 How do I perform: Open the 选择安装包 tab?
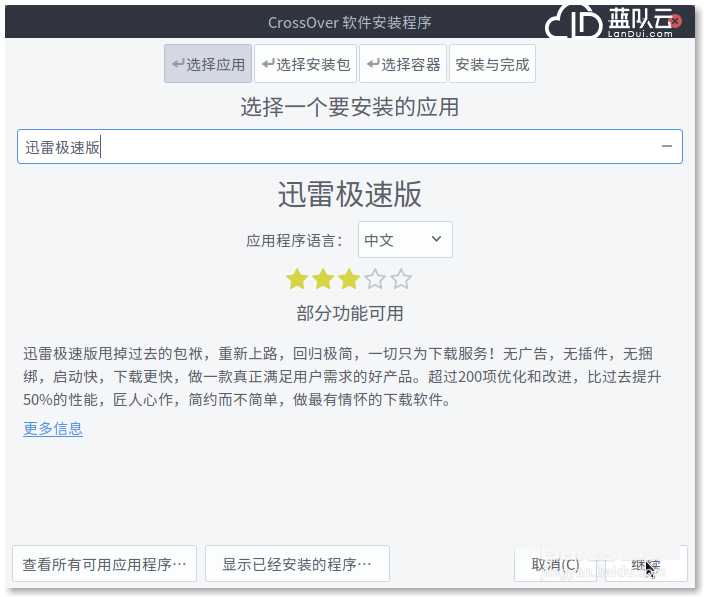(305, 64)
